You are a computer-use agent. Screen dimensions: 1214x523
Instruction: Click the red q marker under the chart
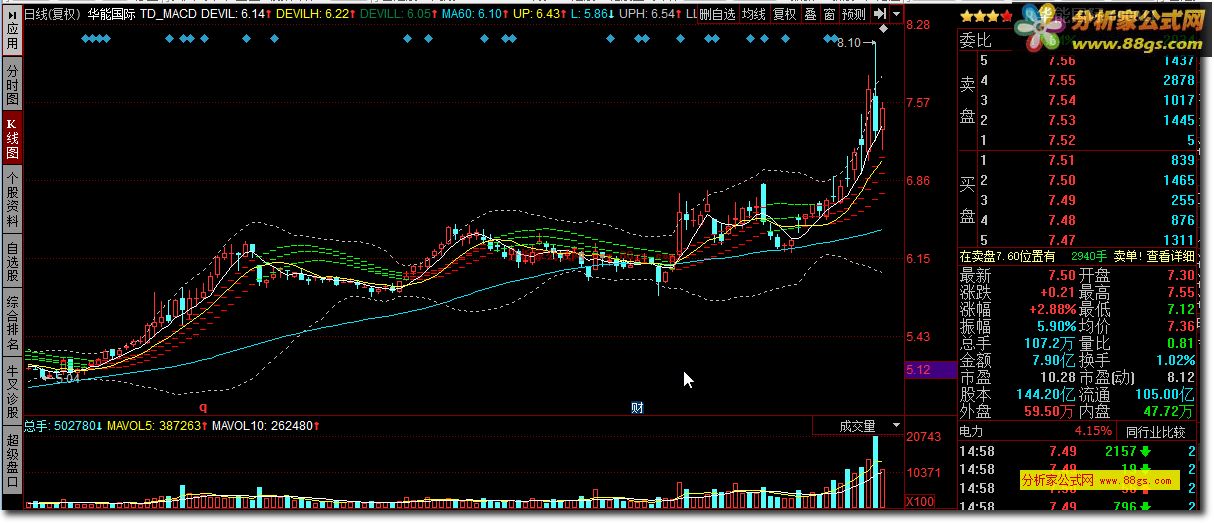pyautogui.click(x=203, y=407)
